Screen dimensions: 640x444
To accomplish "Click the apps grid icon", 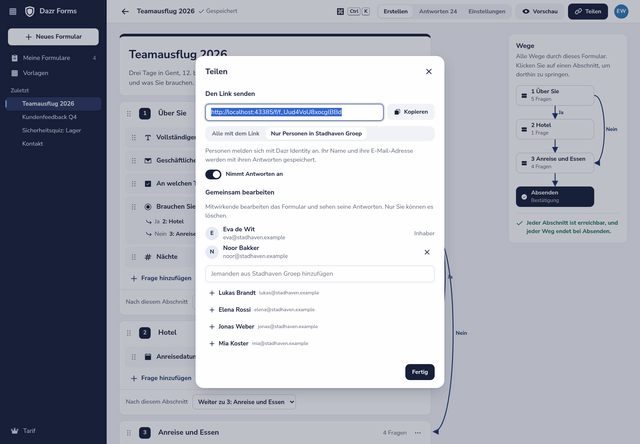I will pyautogui.click(x=13, y=11).
